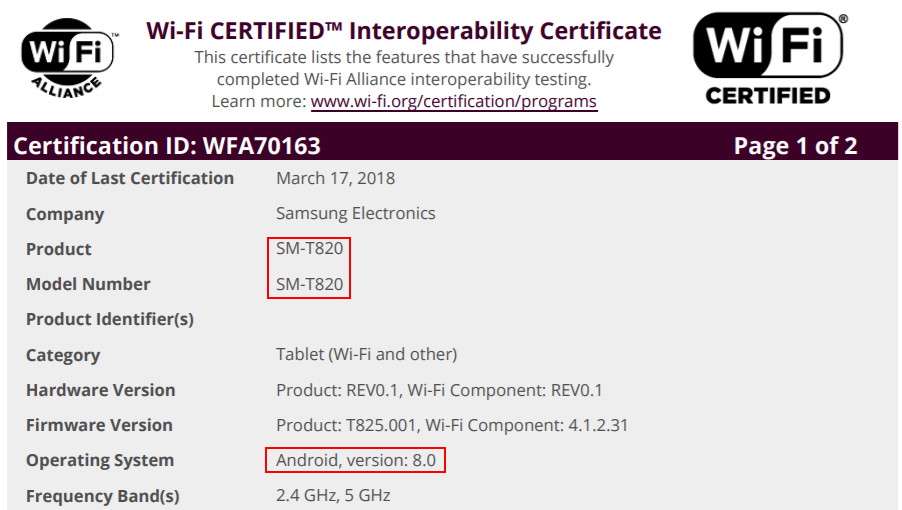Click the Certification ID WFA70163 heading
The image size is (902, 510).
(167, 145)
